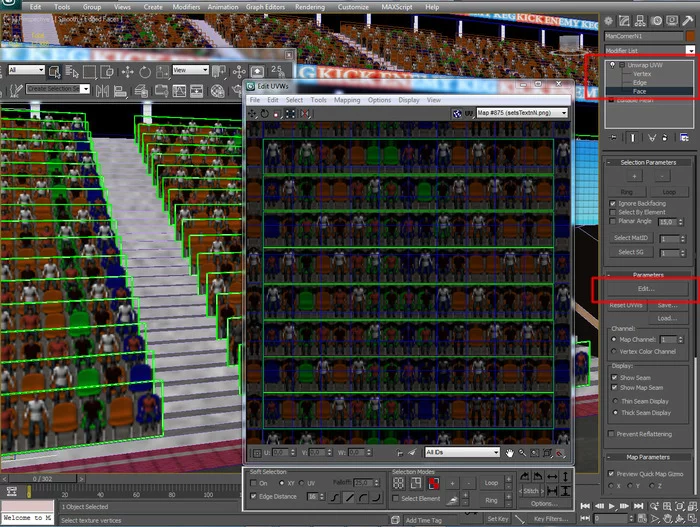Toggle checker map display icon in Edit UVWs

(457, 113)
